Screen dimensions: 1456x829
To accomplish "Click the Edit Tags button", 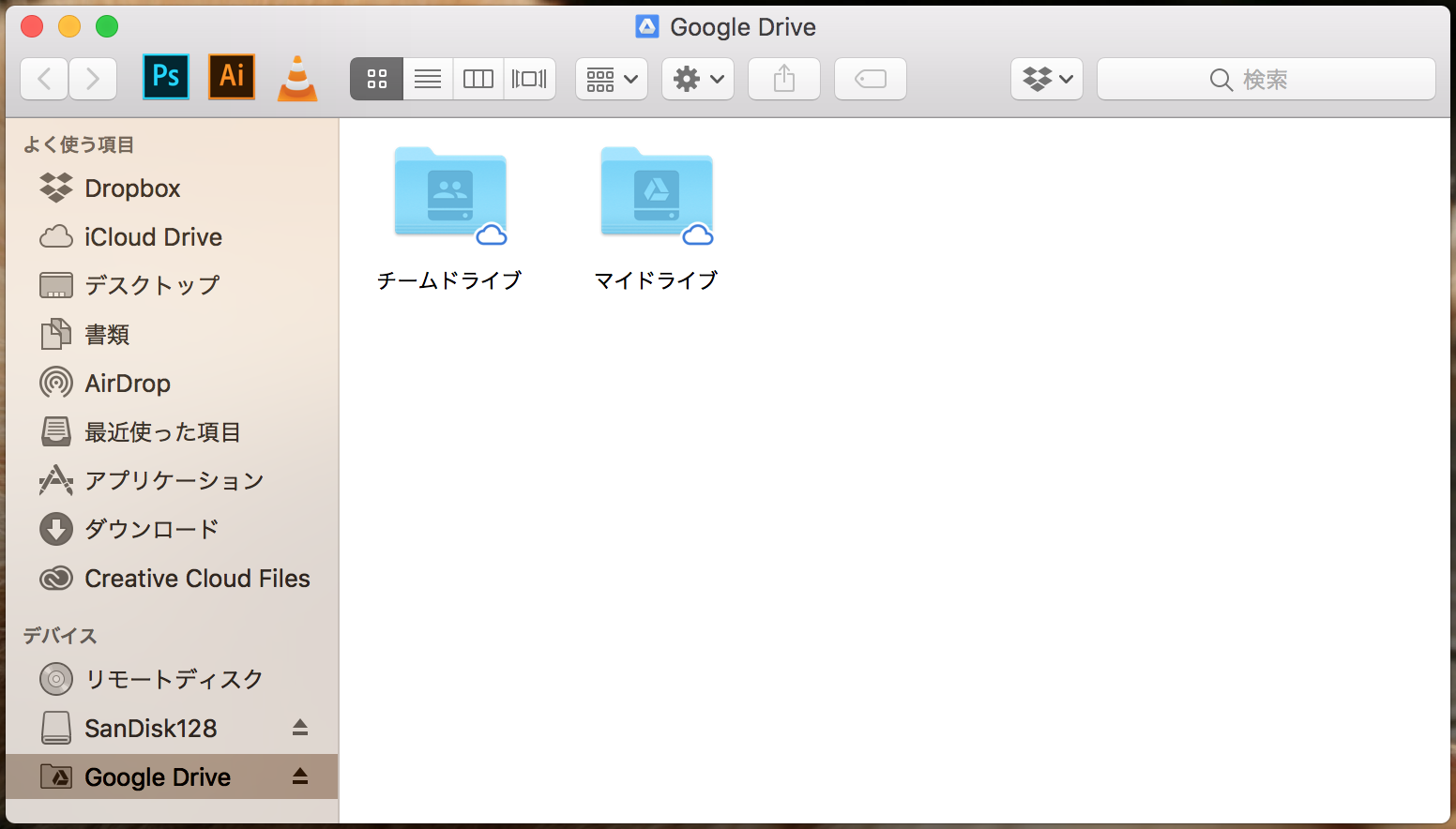I will coord(871,79).
